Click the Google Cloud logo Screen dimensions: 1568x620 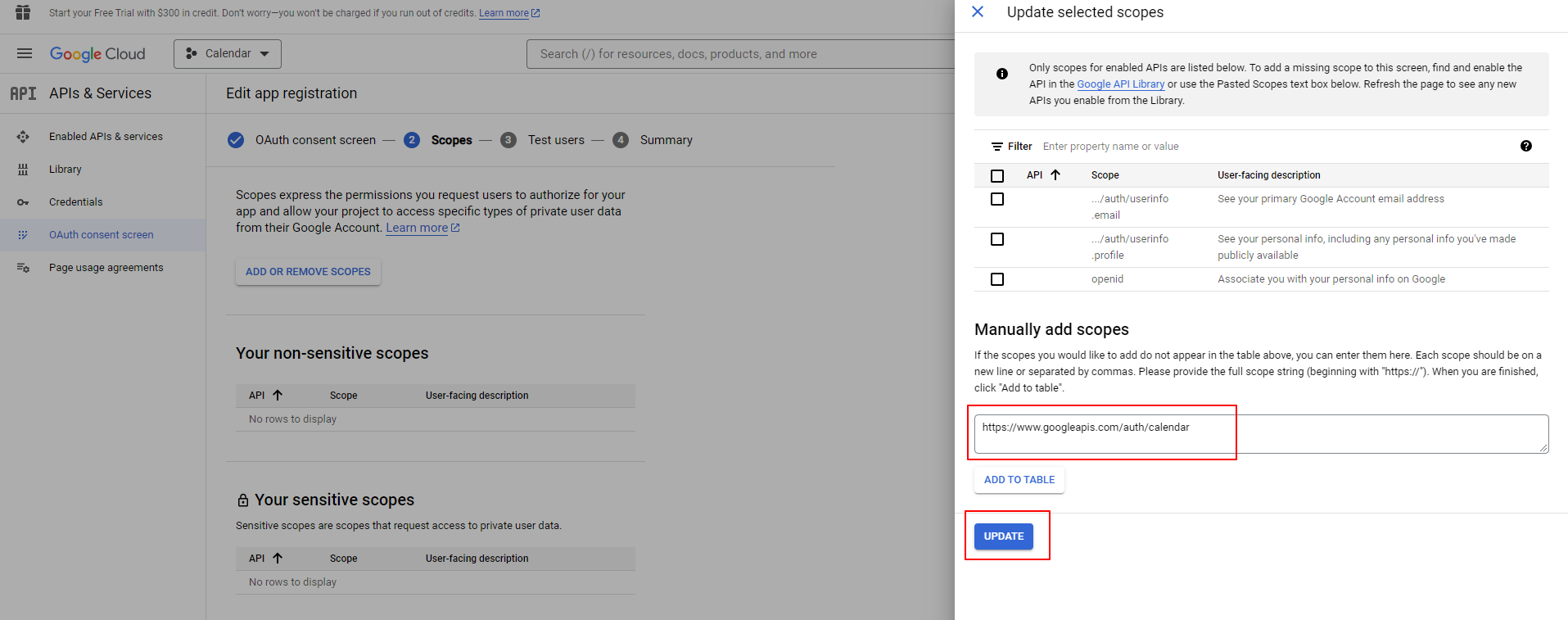click(97, 54)
